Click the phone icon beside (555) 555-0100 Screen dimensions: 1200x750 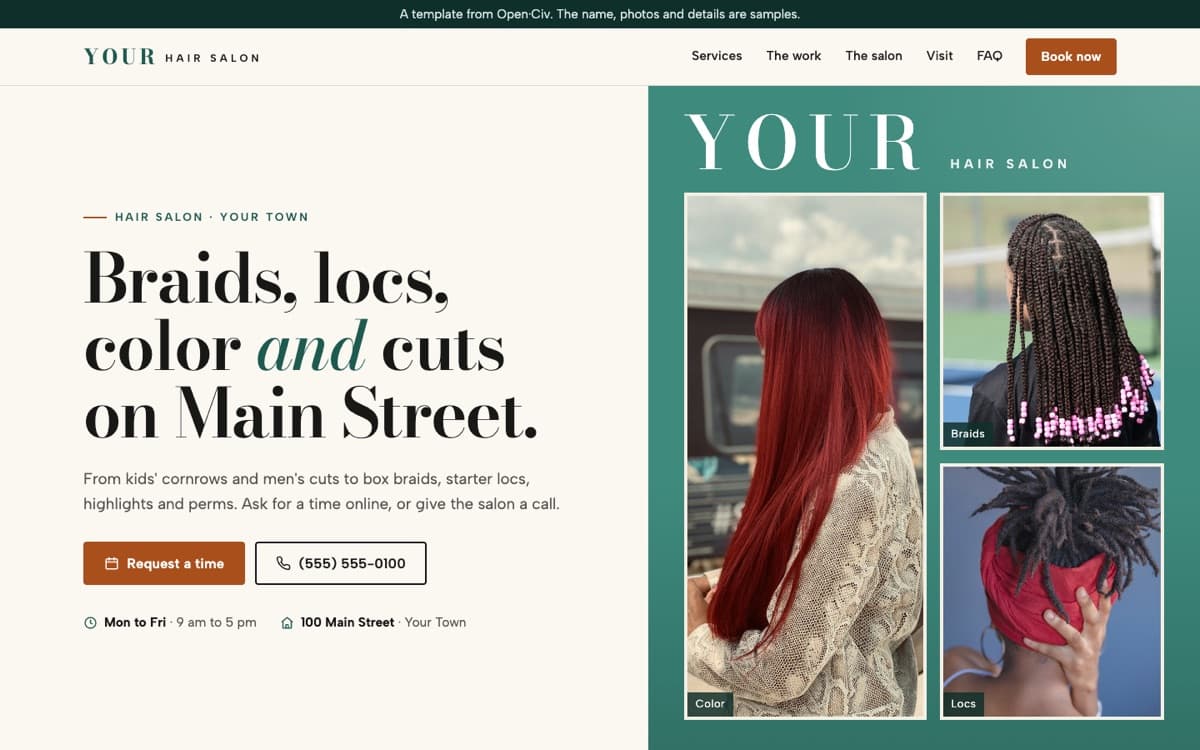tap(283, 564)
